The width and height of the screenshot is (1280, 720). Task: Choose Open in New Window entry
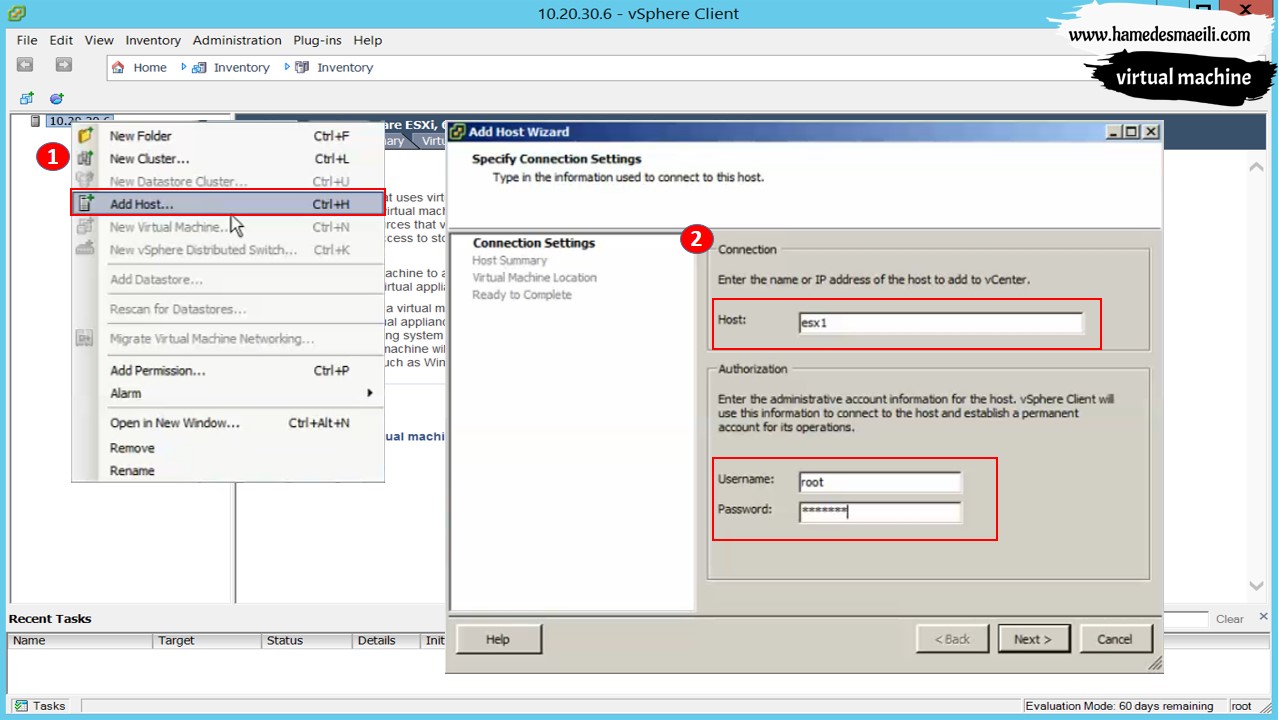pos(228,423)
